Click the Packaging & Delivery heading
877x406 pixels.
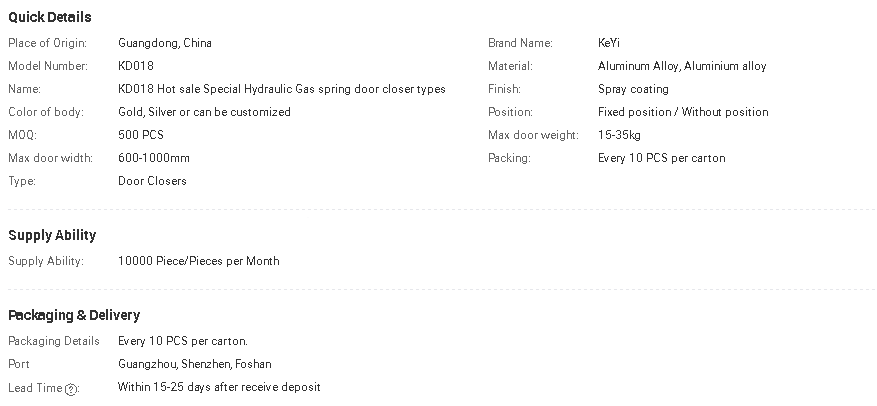point(74,315)
